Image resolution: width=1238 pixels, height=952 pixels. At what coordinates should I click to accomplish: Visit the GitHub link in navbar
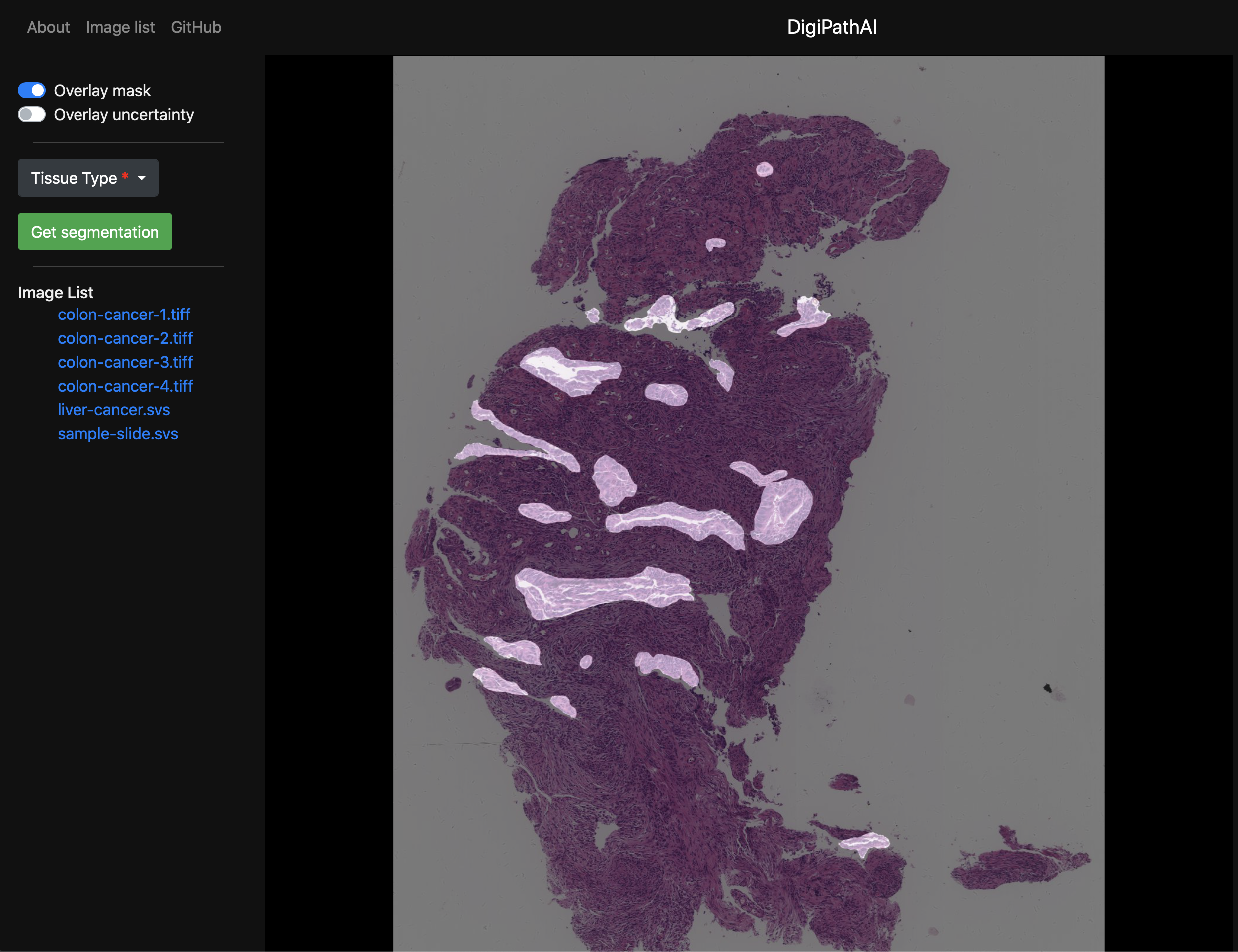click(x=196, y=27)
